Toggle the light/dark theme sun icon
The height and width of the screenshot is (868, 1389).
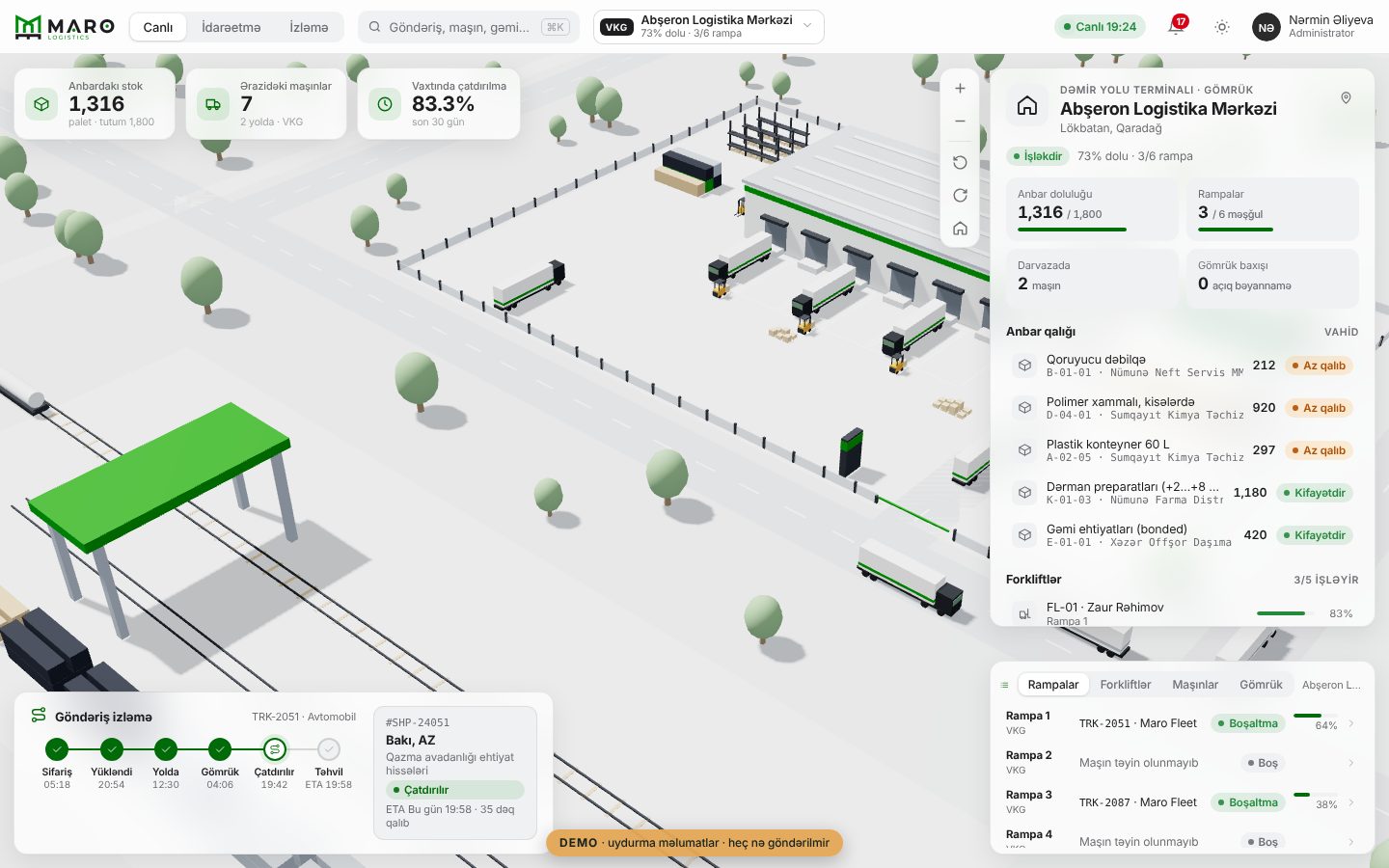click(1222, 27)
